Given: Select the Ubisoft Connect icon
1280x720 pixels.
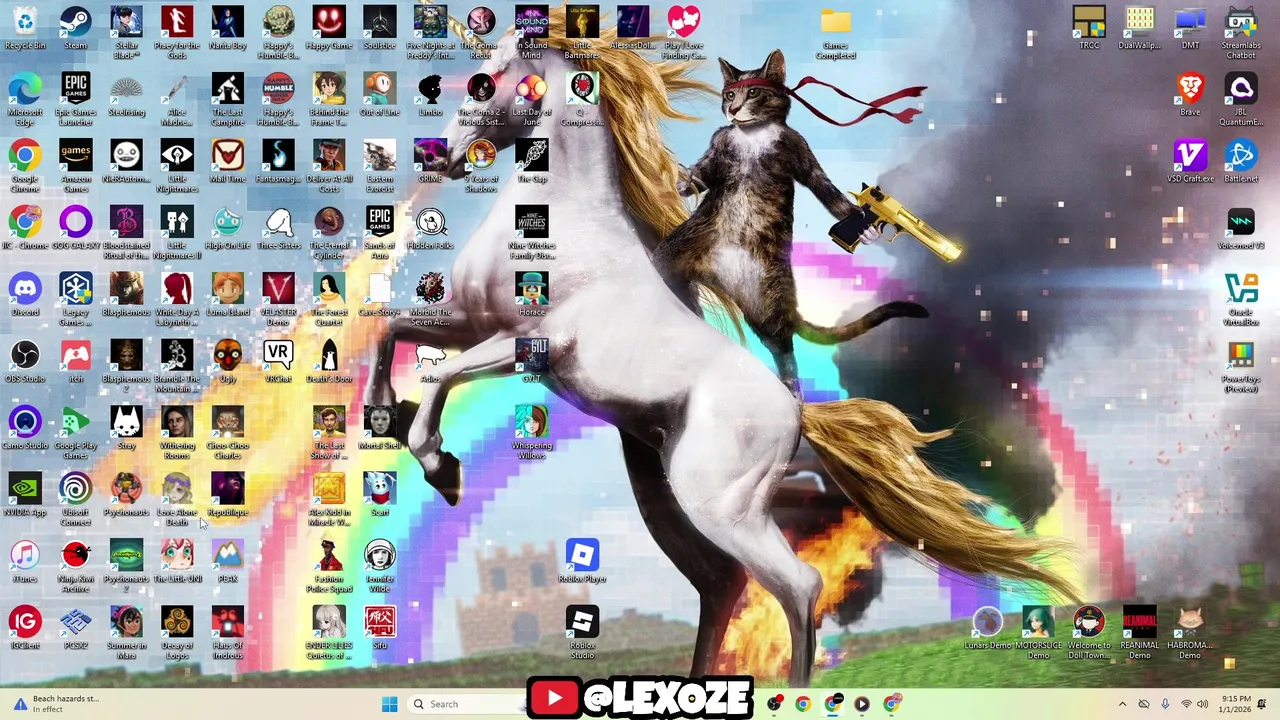Looking at the screenshot, I should pos(76,500).
